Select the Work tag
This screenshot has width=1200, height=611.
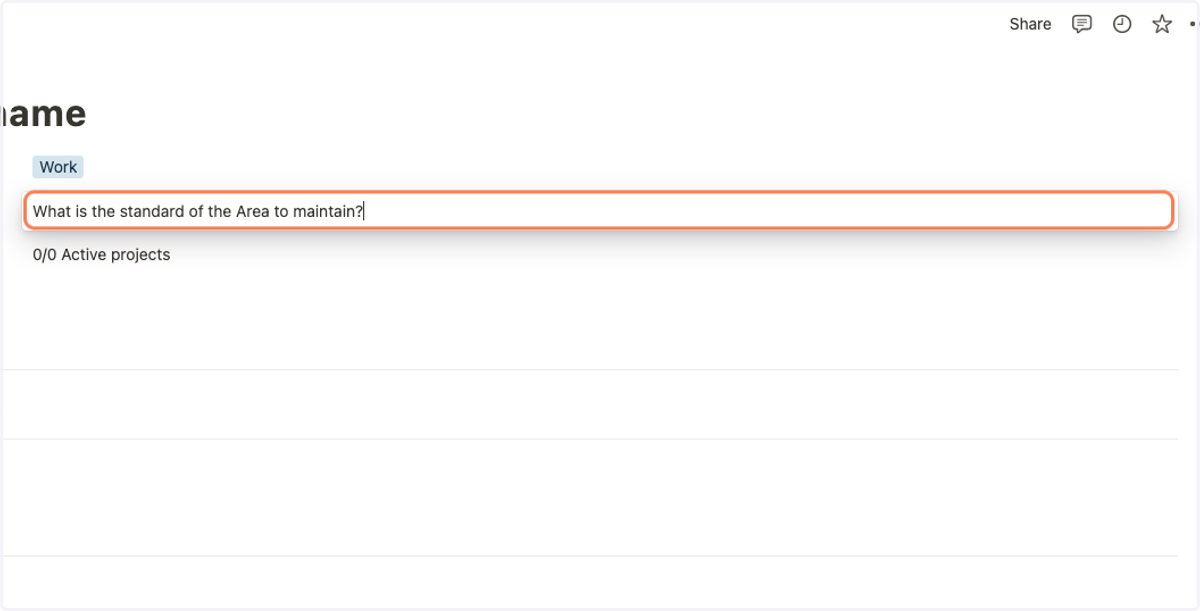pos(58,167)
